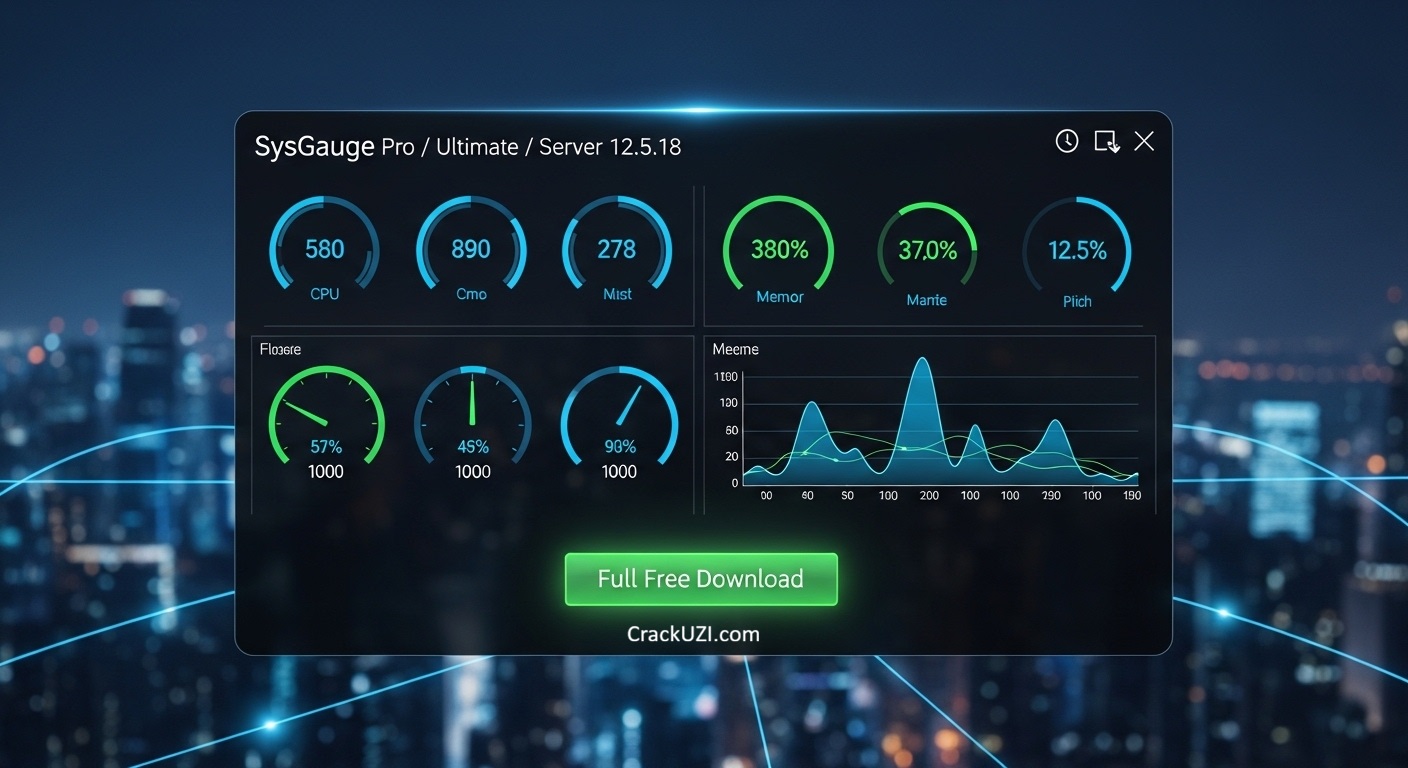Click the Meeme chart panel title
Screen dimensions: 1408x768
[x=735, y=349]
